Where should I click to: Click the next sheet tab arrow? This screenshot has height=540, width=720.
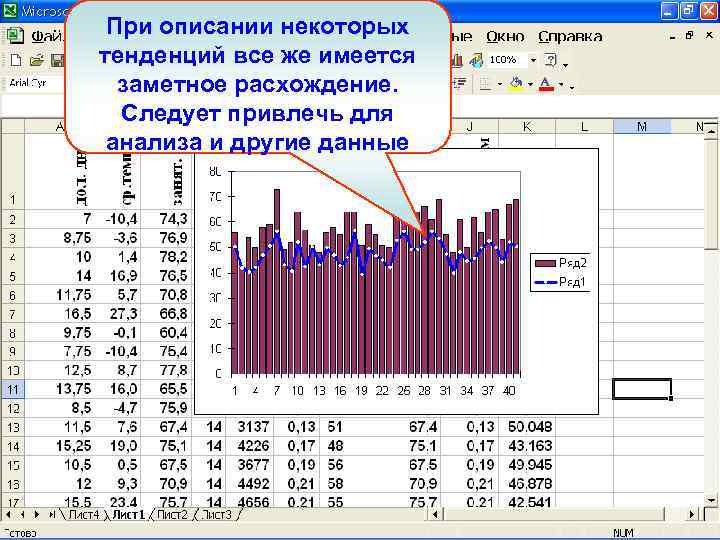coord(37,514)
